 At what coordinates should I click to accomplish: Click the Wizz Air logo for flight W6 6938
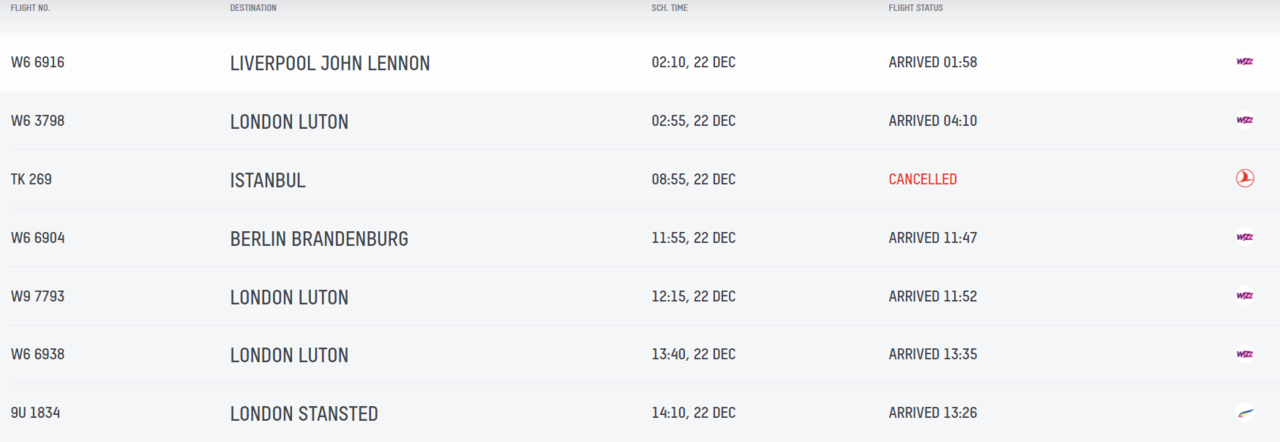pyautogui.click(x=1244, y=354)
